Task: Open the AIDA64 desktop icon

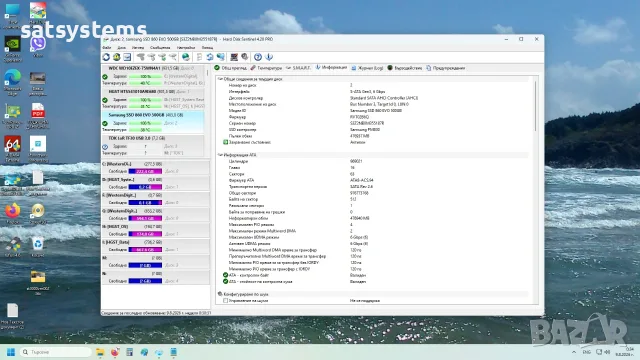Action: (x=13, y=144)
